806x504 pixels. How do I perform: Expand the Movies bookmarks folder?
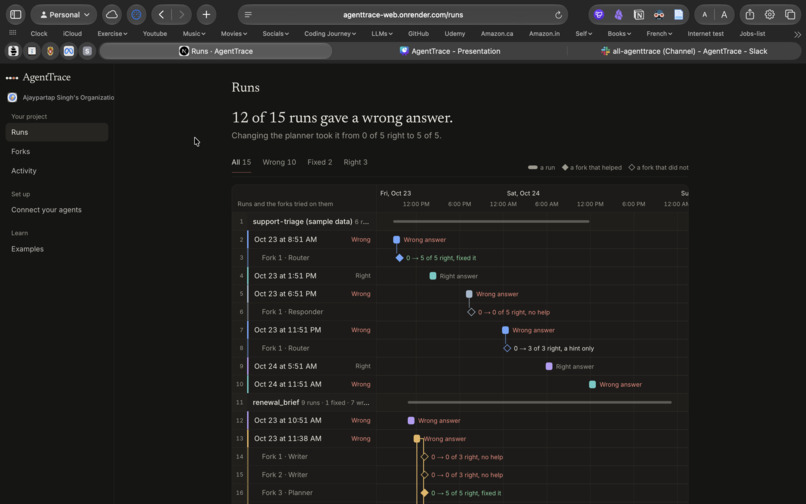click(234, 33)
